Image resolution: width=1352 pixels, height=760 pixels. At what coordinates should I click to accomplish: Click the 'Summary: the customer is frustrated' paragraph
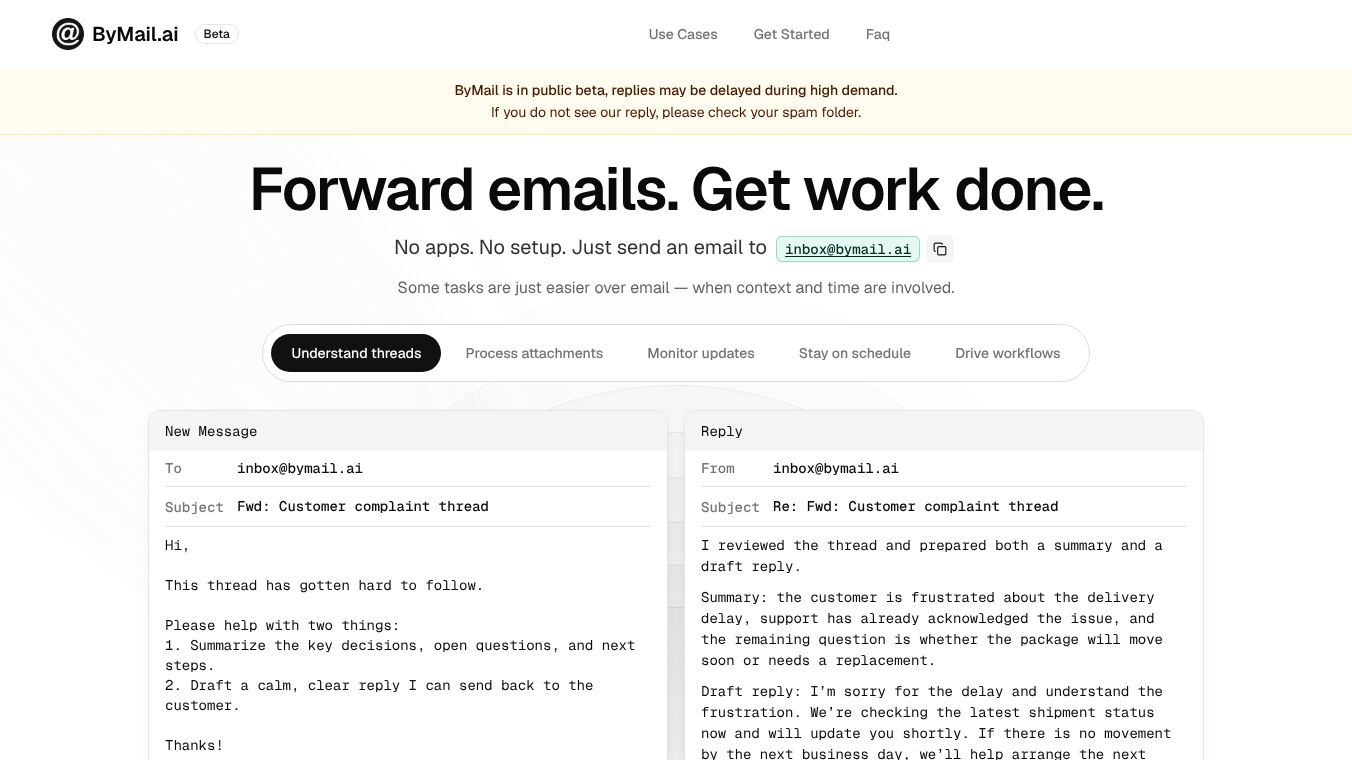(932, 629)
